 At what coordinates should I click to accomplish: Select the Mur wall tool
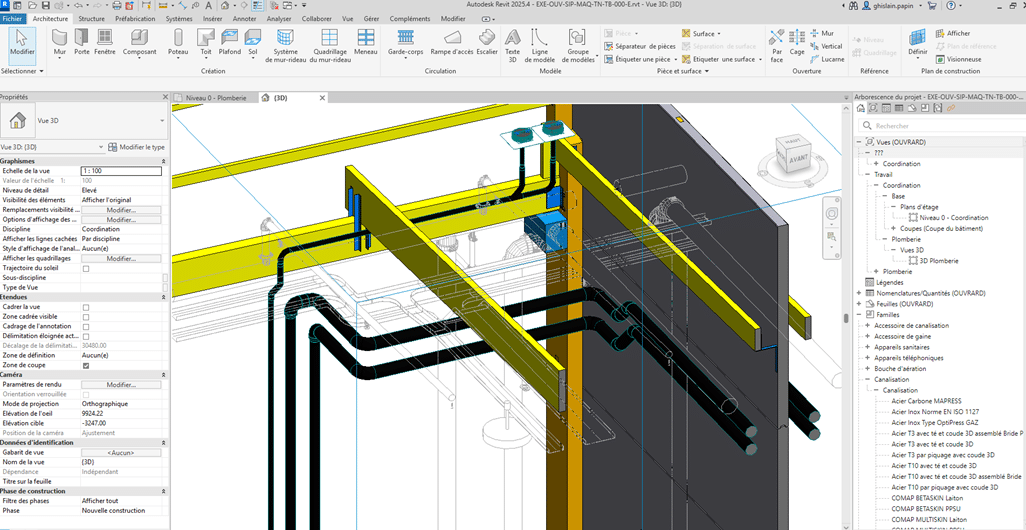pos(60,43)
